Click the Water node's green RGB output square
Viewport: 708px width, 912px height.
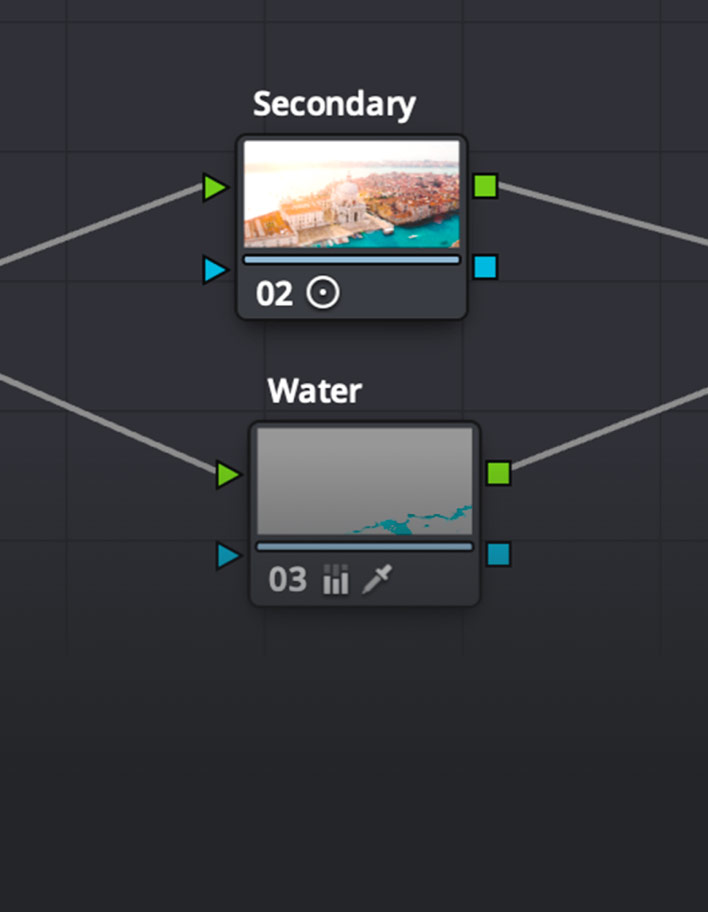[498, 473]
